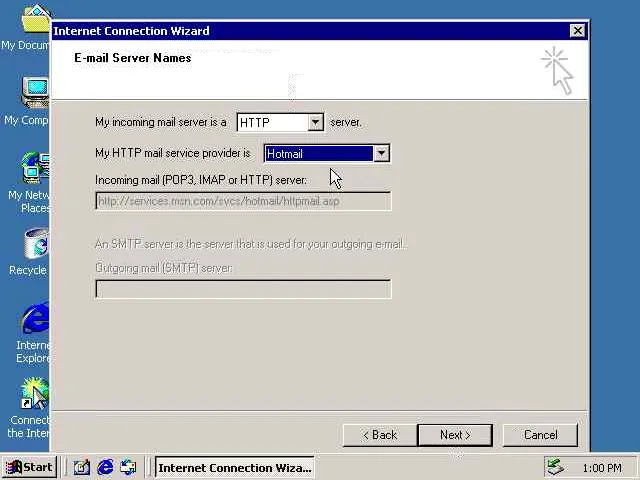
Task: Click the network tray icon near clock
Action: click(556, 467)
